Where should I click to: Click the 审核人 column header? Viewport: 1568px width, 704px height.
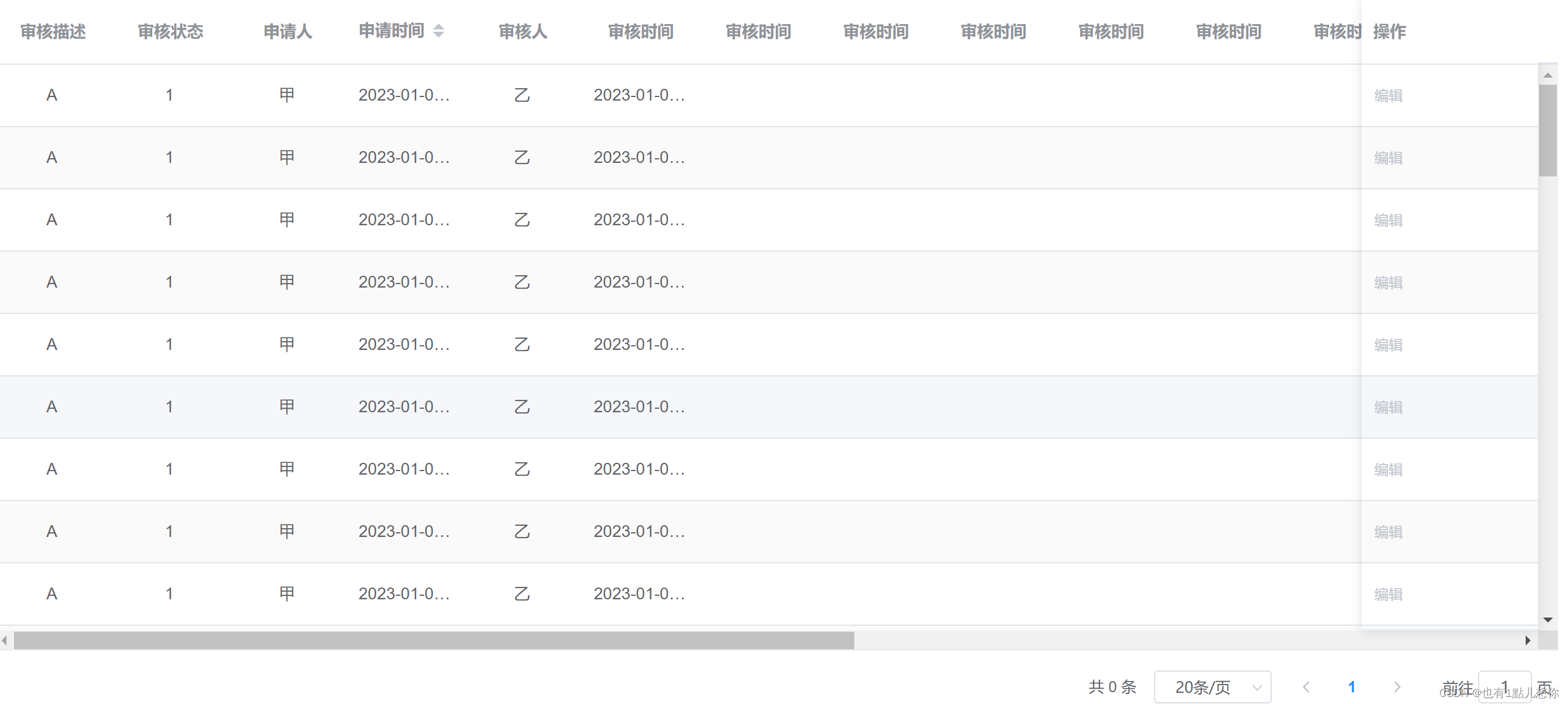tap(523, 32)
